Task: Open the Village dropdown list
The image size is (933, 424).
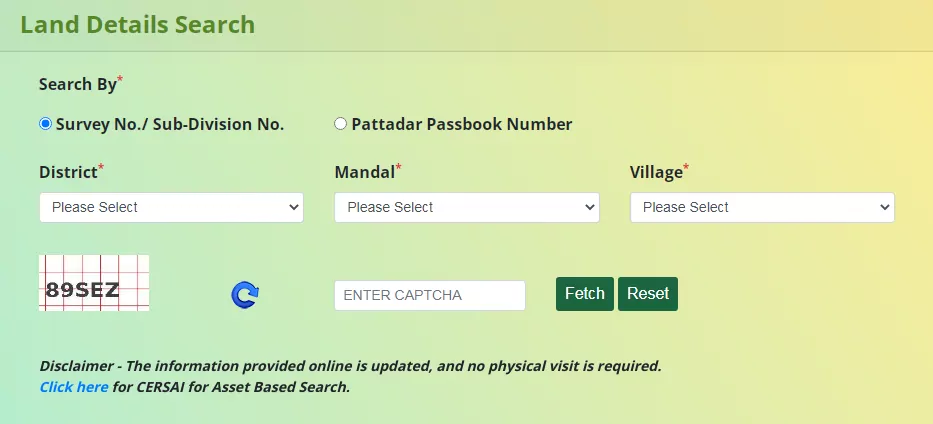Action: tap(762, 207)
